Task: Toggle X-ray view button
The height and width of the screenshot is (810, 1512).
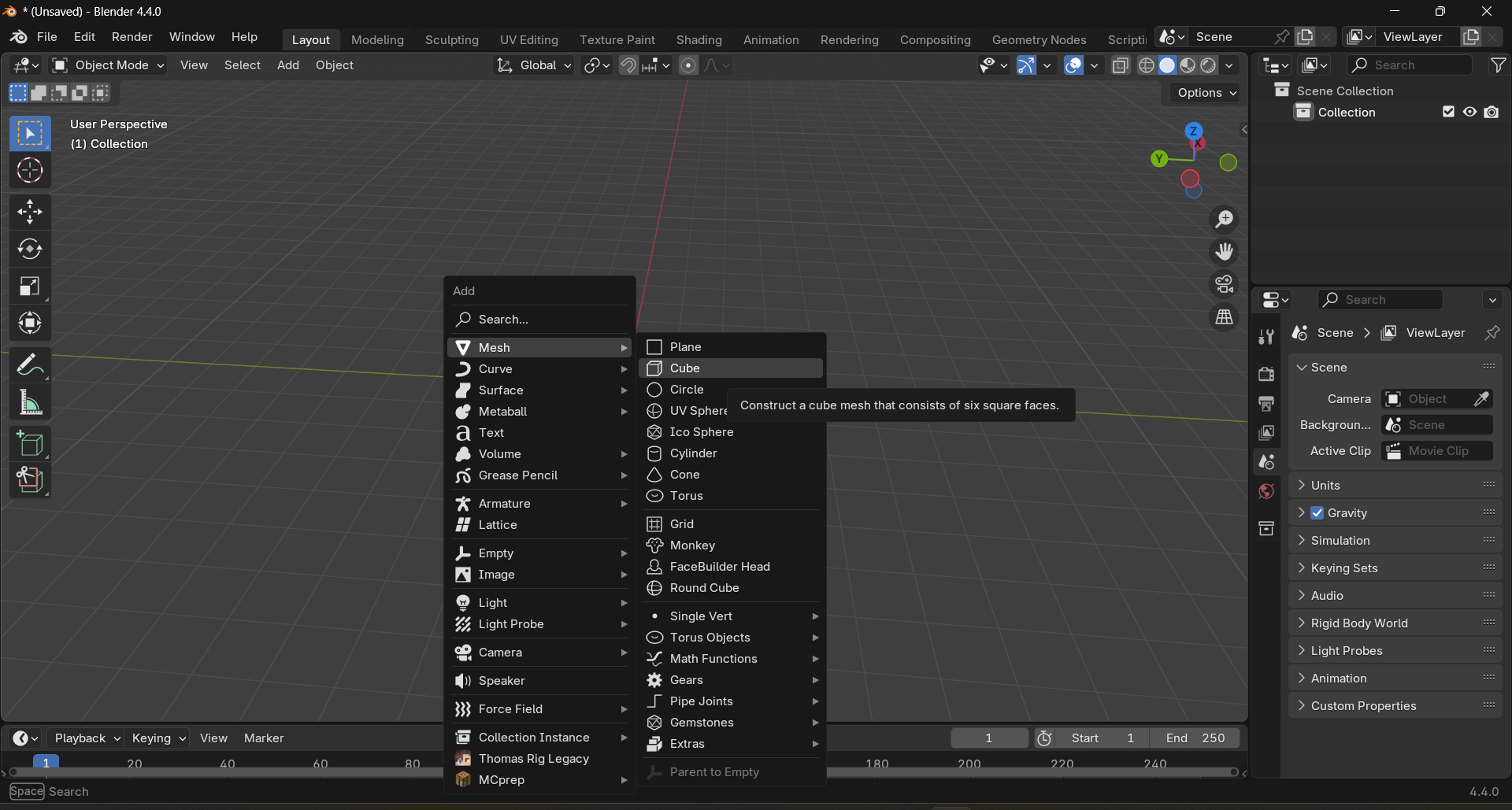Action: pos(1121,65)
